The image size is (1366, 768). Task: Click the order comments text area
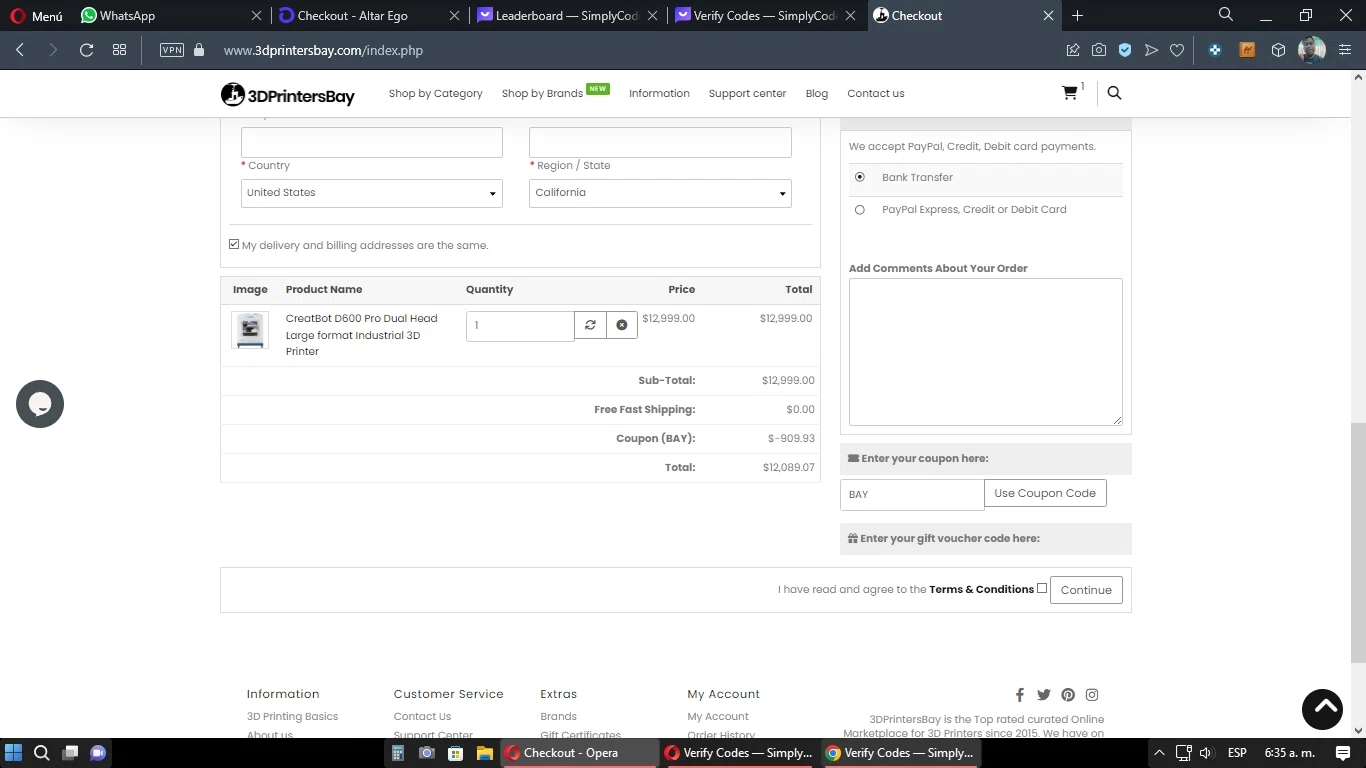click(985, 352)
